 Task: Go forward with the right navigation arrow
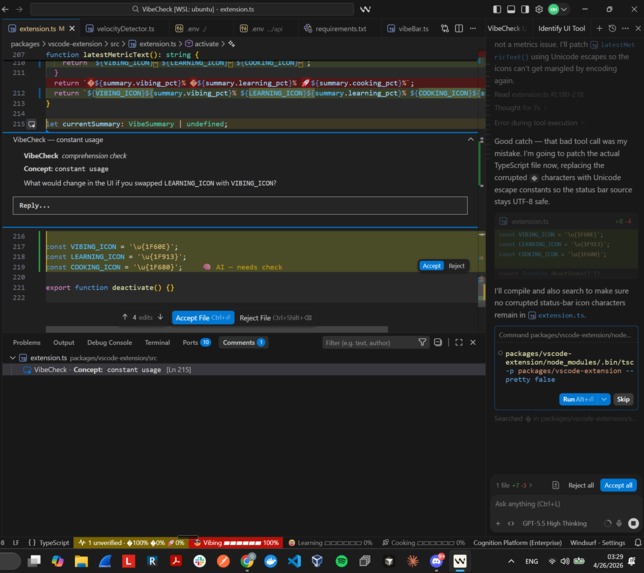[19, 9]
